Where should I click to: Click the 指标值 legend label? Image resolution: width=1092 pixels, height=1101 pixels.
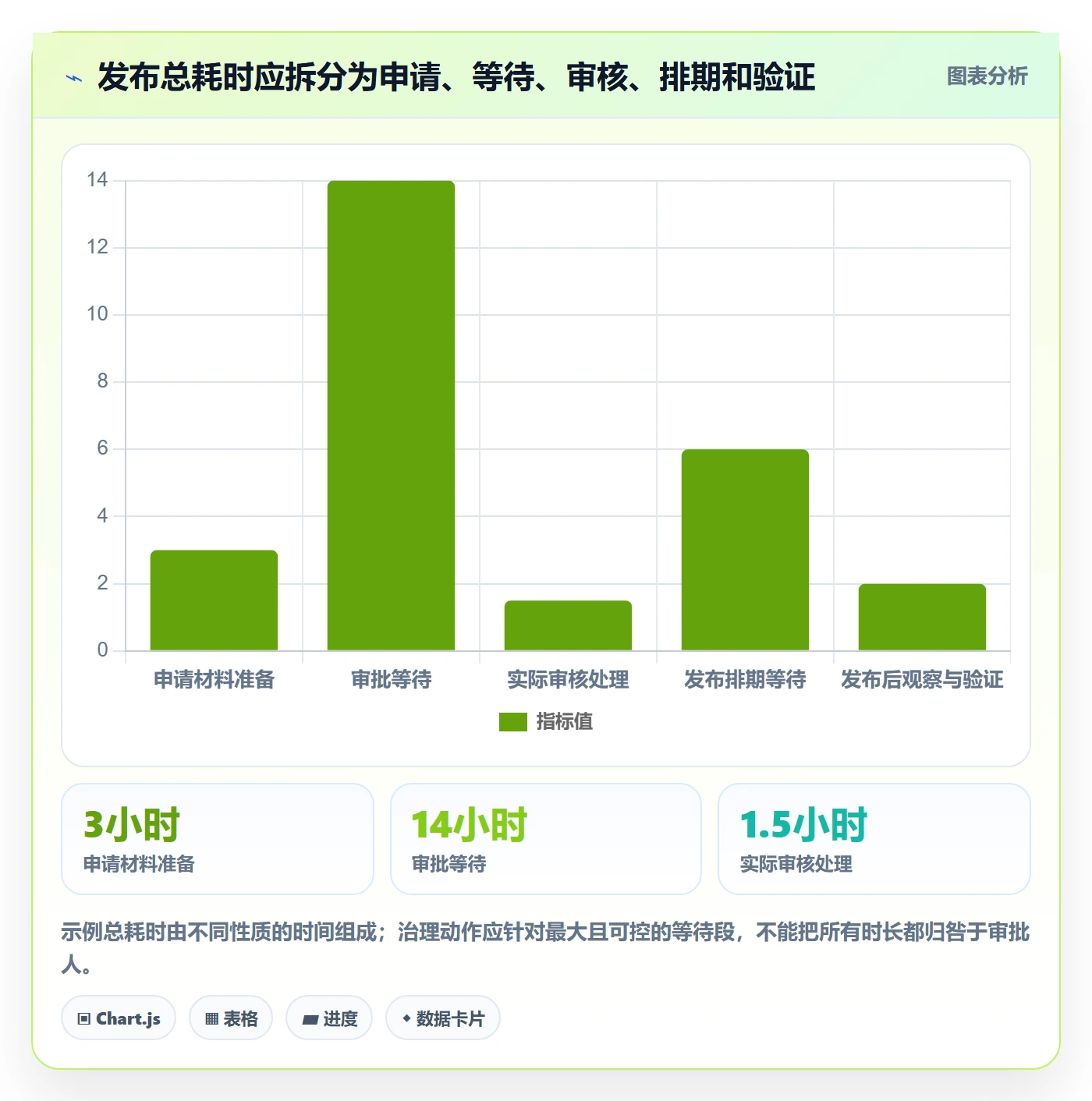point(564,722)
